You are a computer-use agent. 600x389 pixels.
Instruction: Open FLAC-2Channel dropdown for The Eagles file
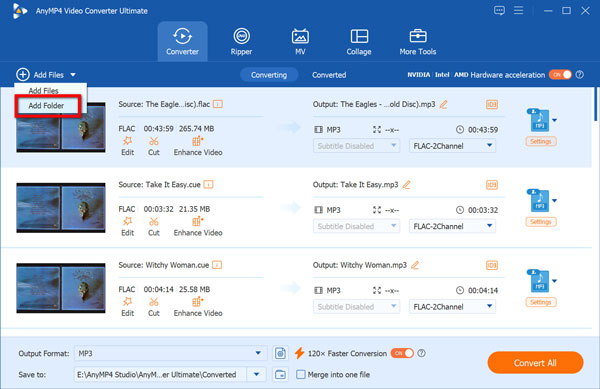[452, 146]
